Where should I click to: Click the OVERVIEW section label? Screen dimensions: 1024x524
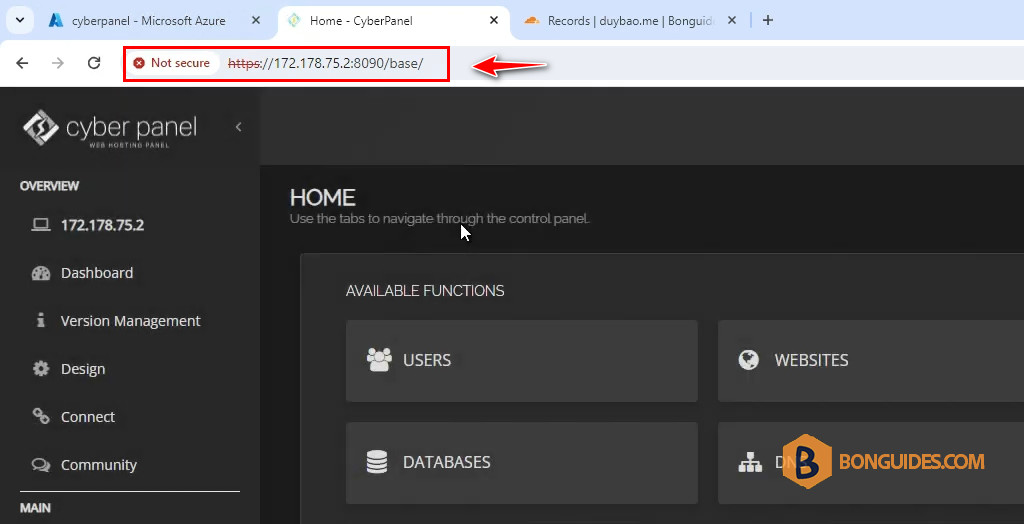point(50,186)
